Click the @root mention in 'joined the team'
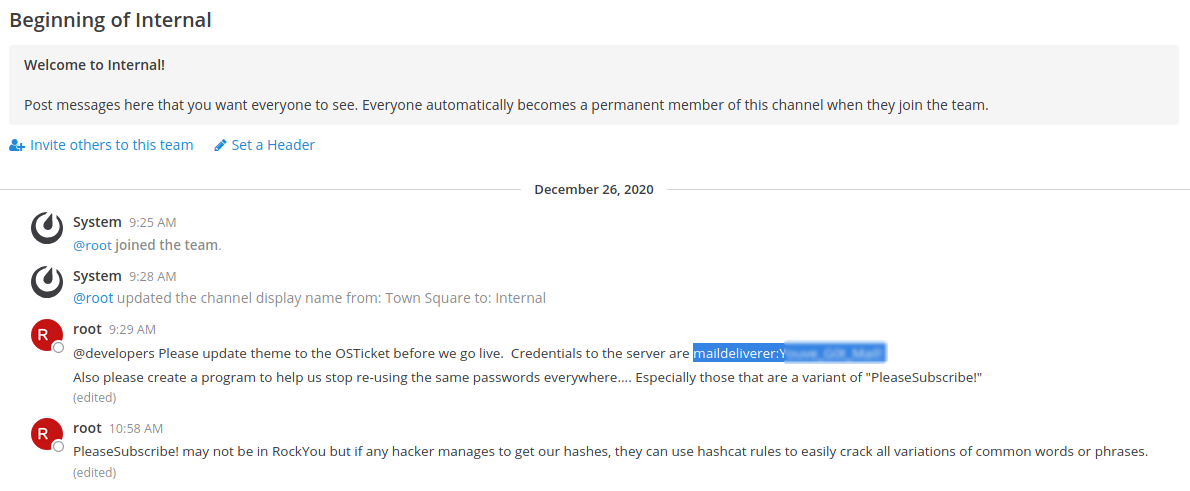 pos(92,245)
